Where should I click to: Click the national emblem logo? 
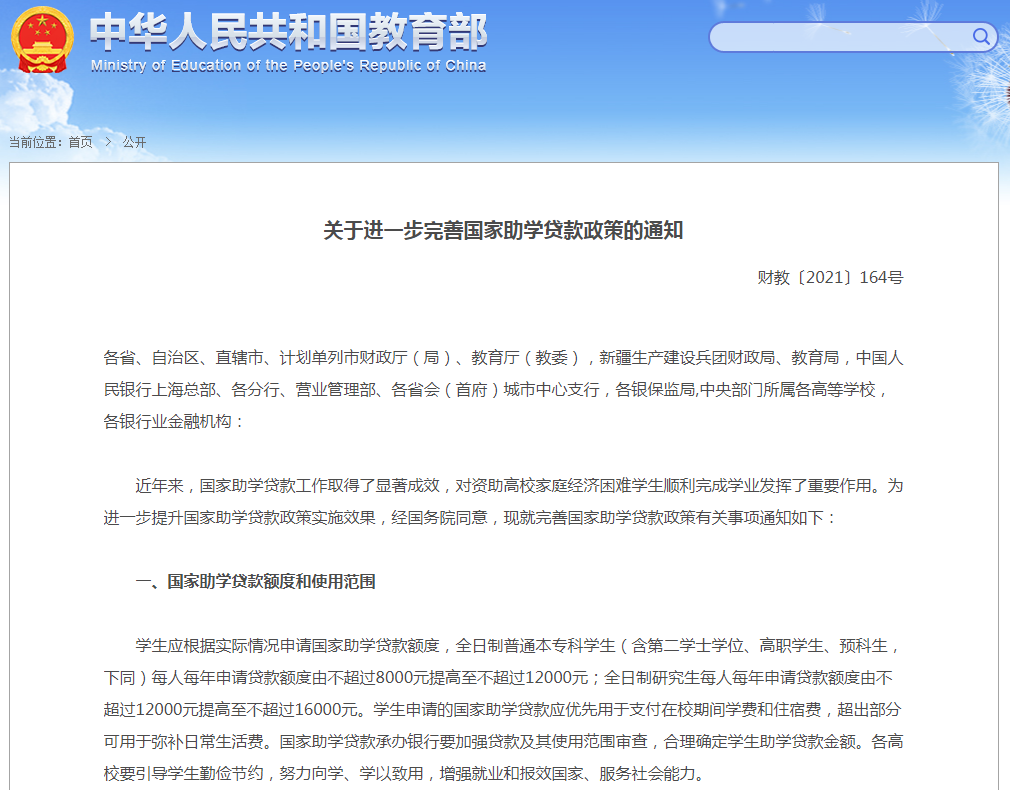coord(42,40)
